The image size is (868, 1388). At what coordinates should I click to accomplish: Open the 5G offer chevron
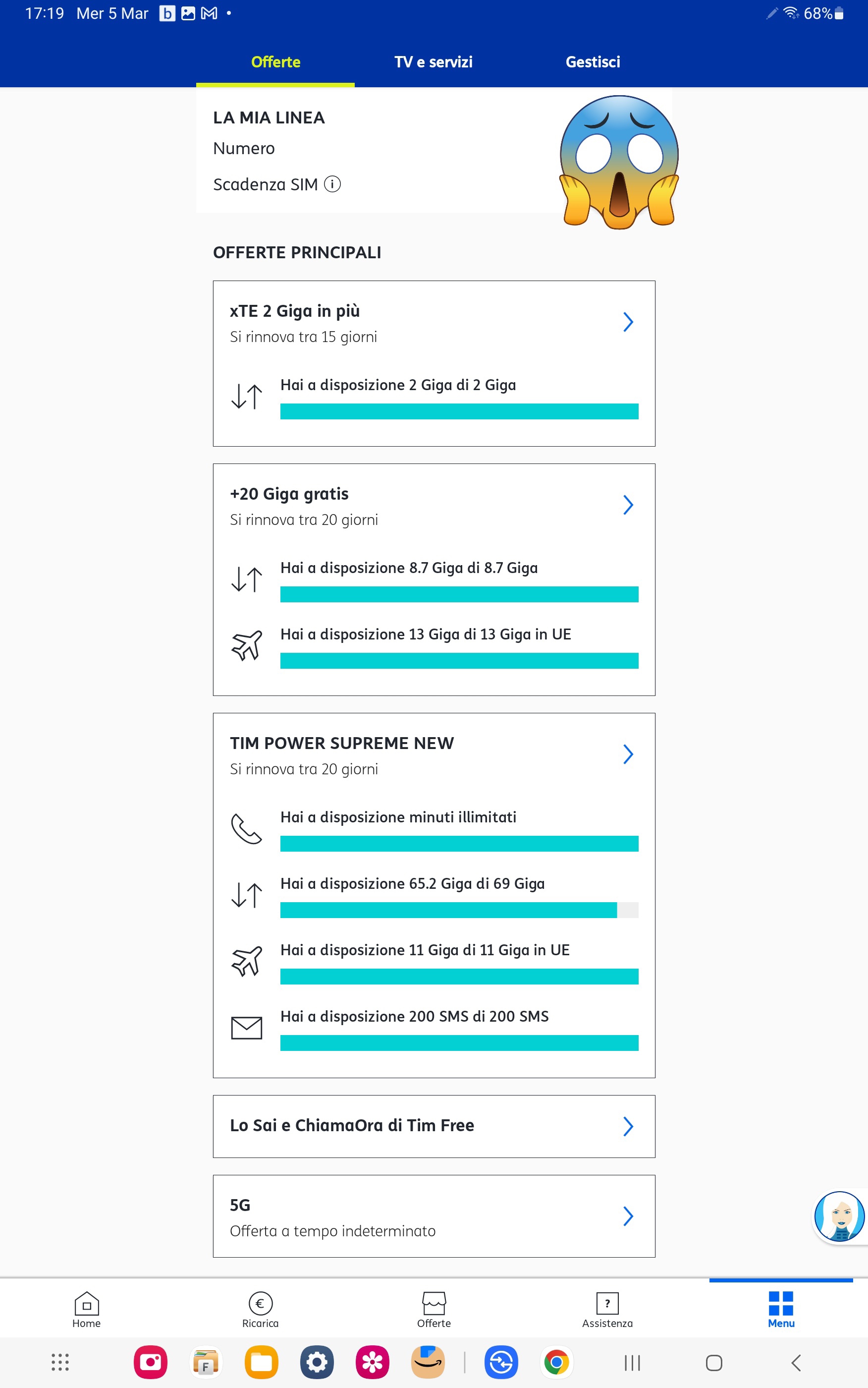pos(628,1215)
